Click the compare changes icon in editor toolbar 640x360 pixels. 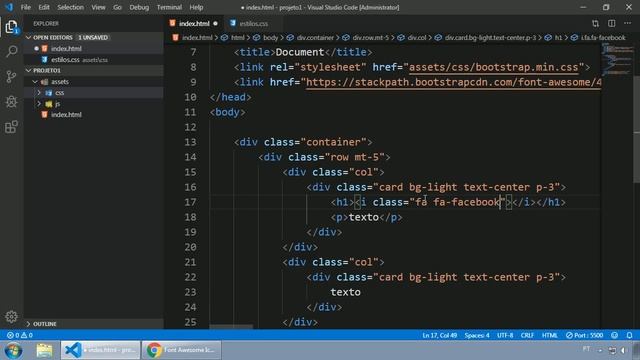596,24
